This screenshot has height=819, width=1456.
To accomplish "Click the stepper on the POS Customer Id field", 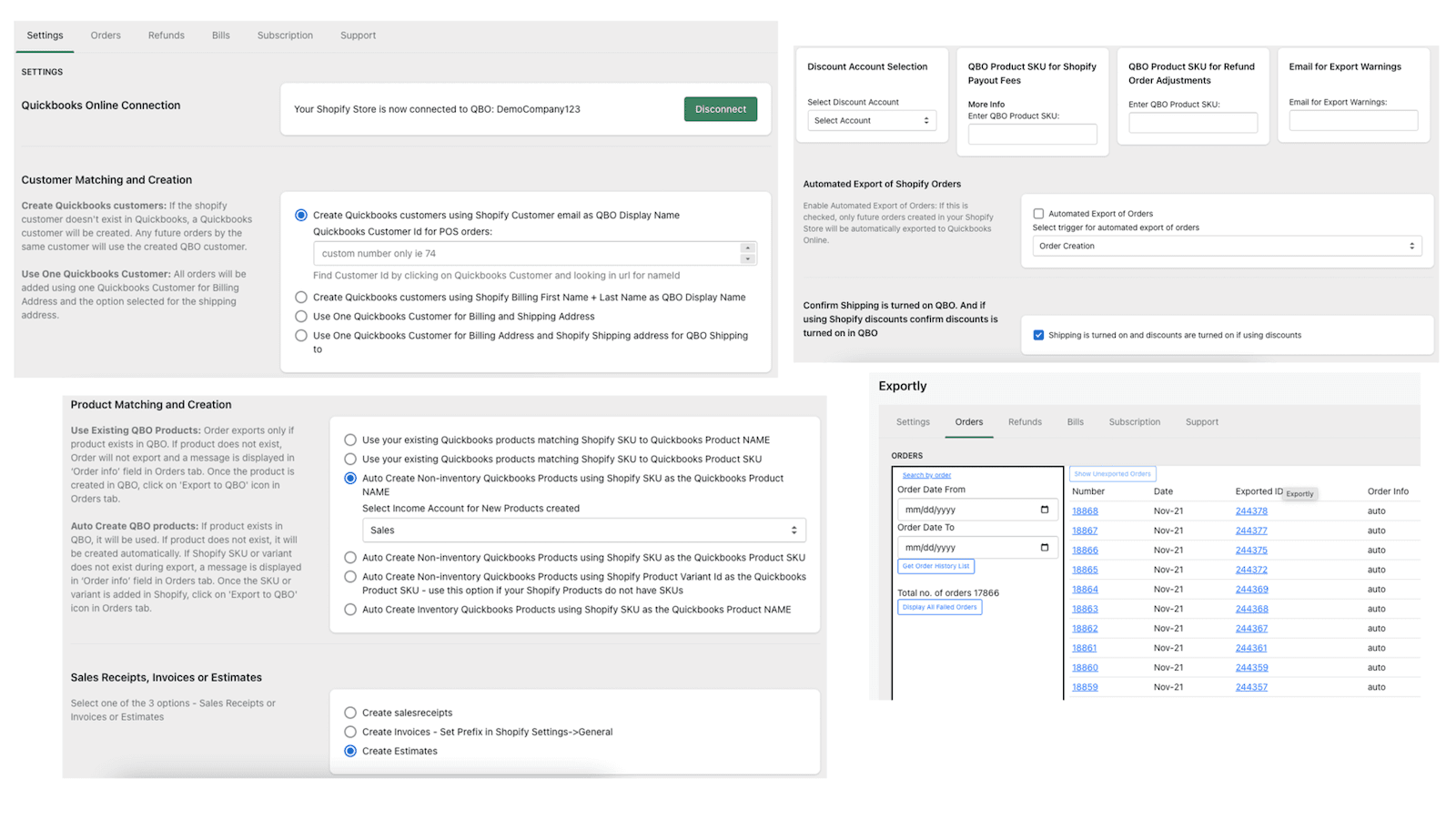I will 748,253.
